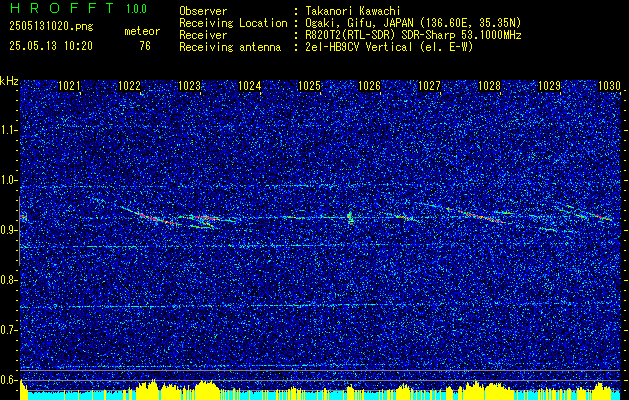Click the file name 2505131020.png
The image size is (629, 400).
[51, 27]
